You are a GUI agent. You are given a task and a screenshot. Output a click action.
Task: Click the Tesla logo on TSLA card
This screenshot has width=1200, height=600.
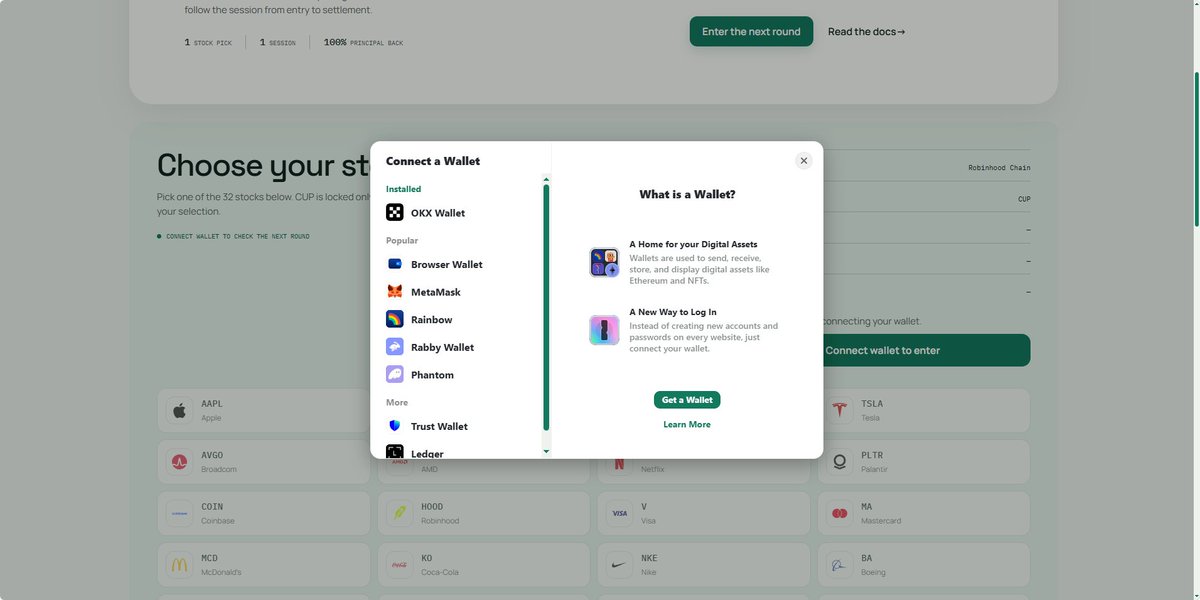(840, 410)
